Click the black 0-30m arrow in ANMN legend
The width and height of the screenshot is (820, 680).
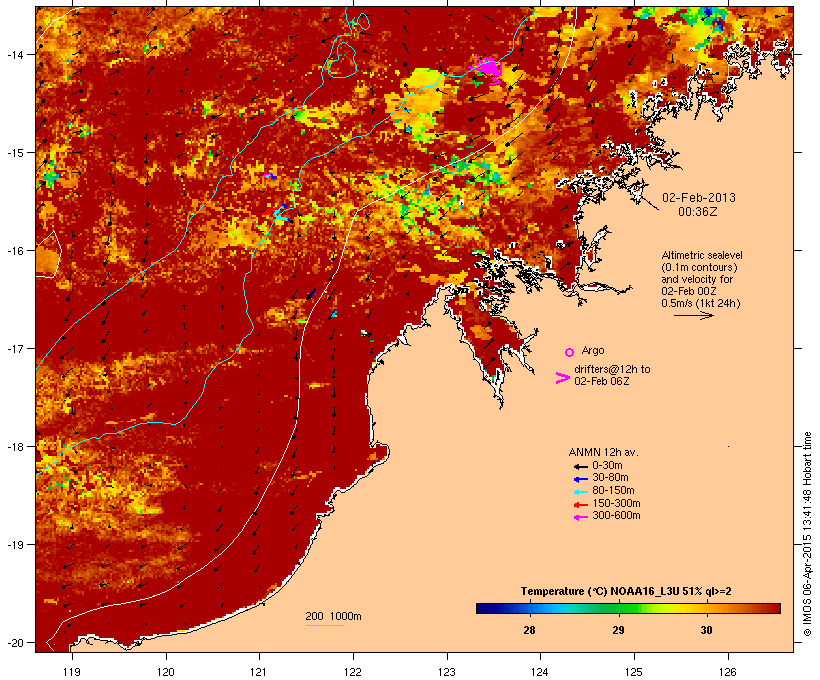coord(581,467)
